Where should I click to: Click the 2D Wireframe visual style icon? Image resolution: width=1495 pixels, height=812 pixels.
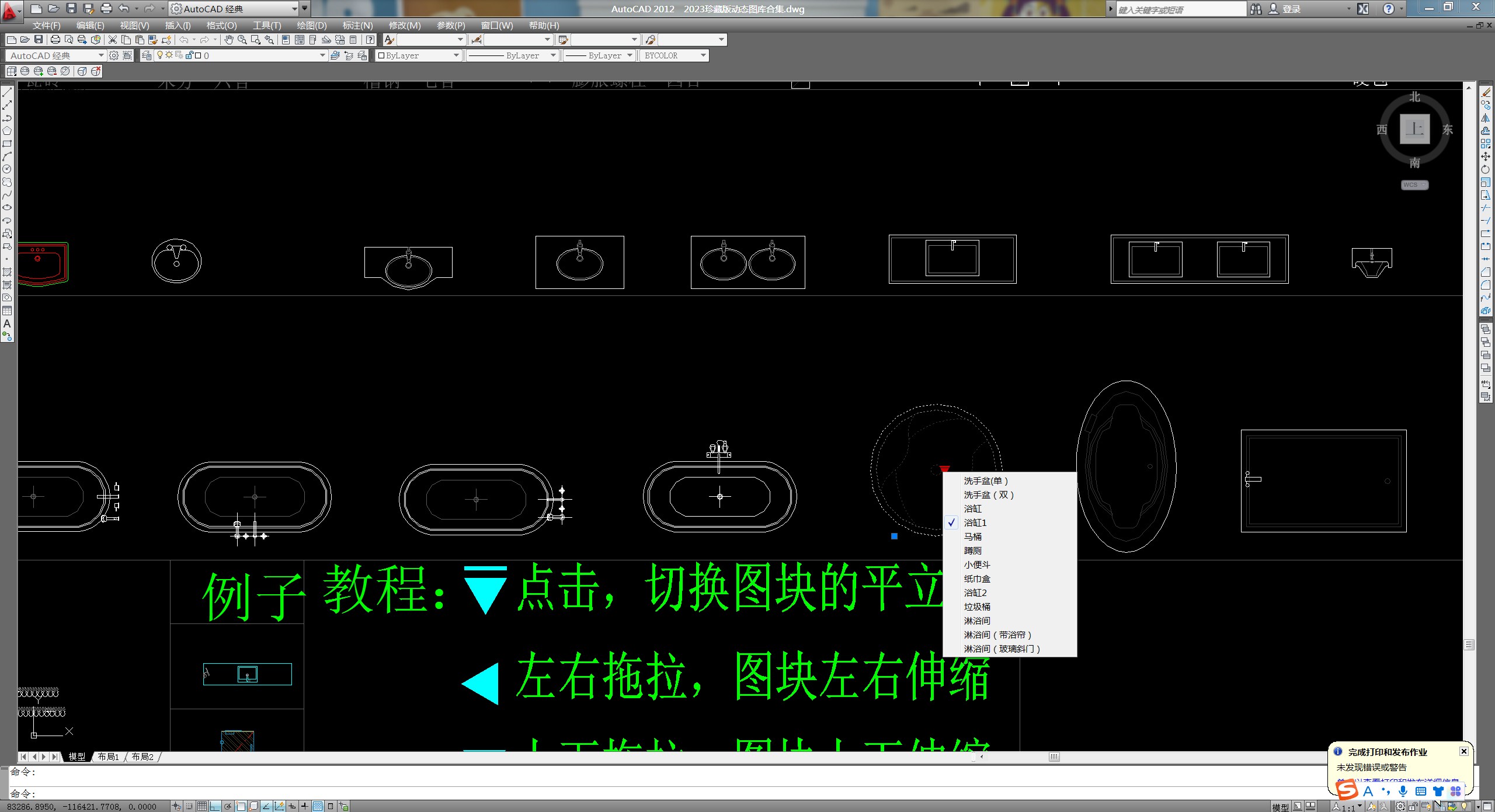point(11,71)
